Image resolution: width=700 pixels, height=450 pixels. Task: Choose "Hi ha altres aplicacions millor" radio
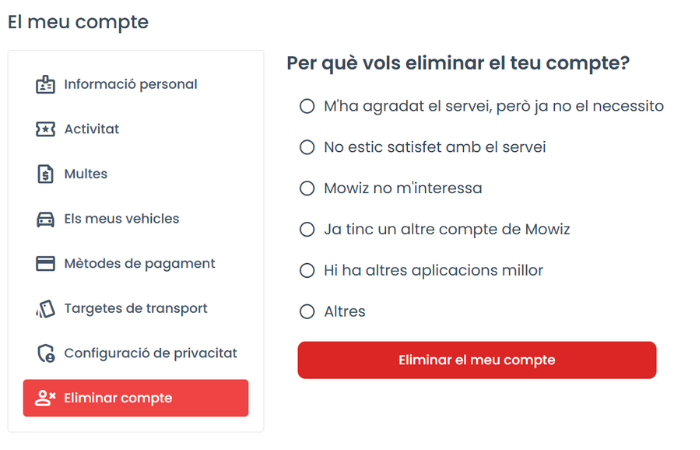(307, 271)
